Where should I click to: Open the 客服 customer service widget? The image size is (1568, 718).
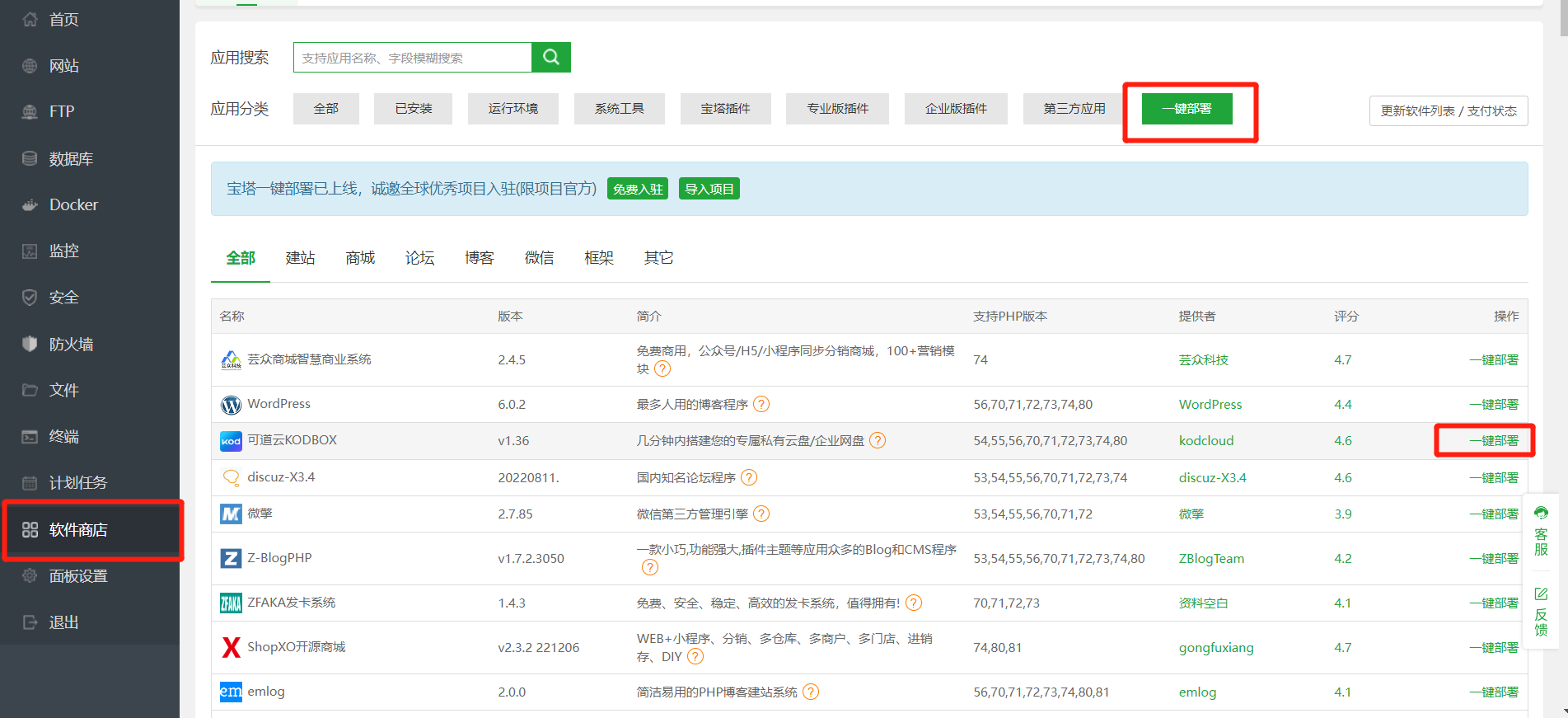pos(1541,532)
